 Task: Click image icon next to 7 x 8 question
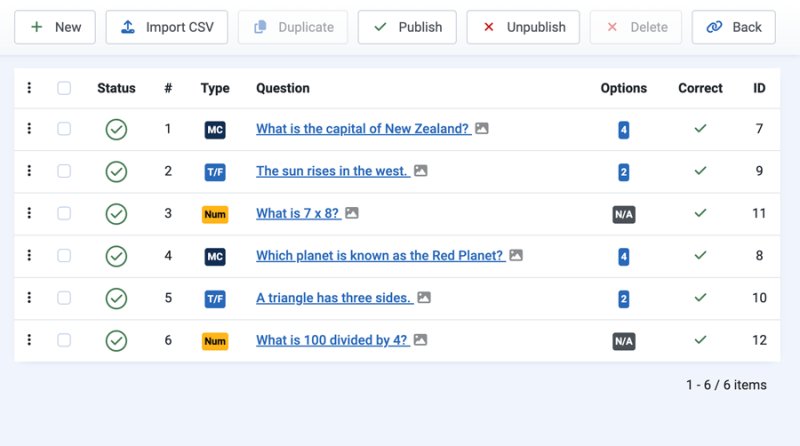point(352,213)
